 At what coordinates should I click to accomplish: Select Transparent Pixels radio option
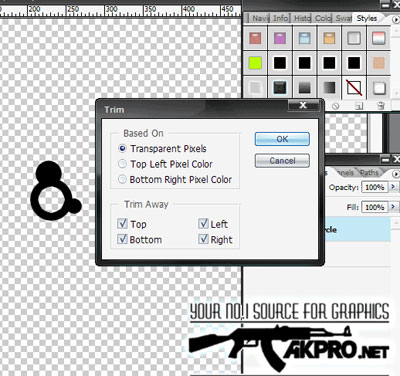coord(122,148)
